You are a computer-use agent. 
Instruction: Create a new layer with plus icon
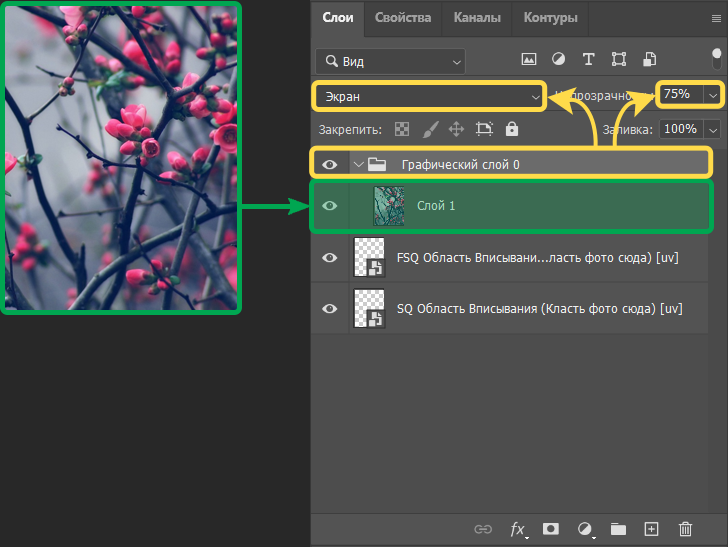(651, 529)
